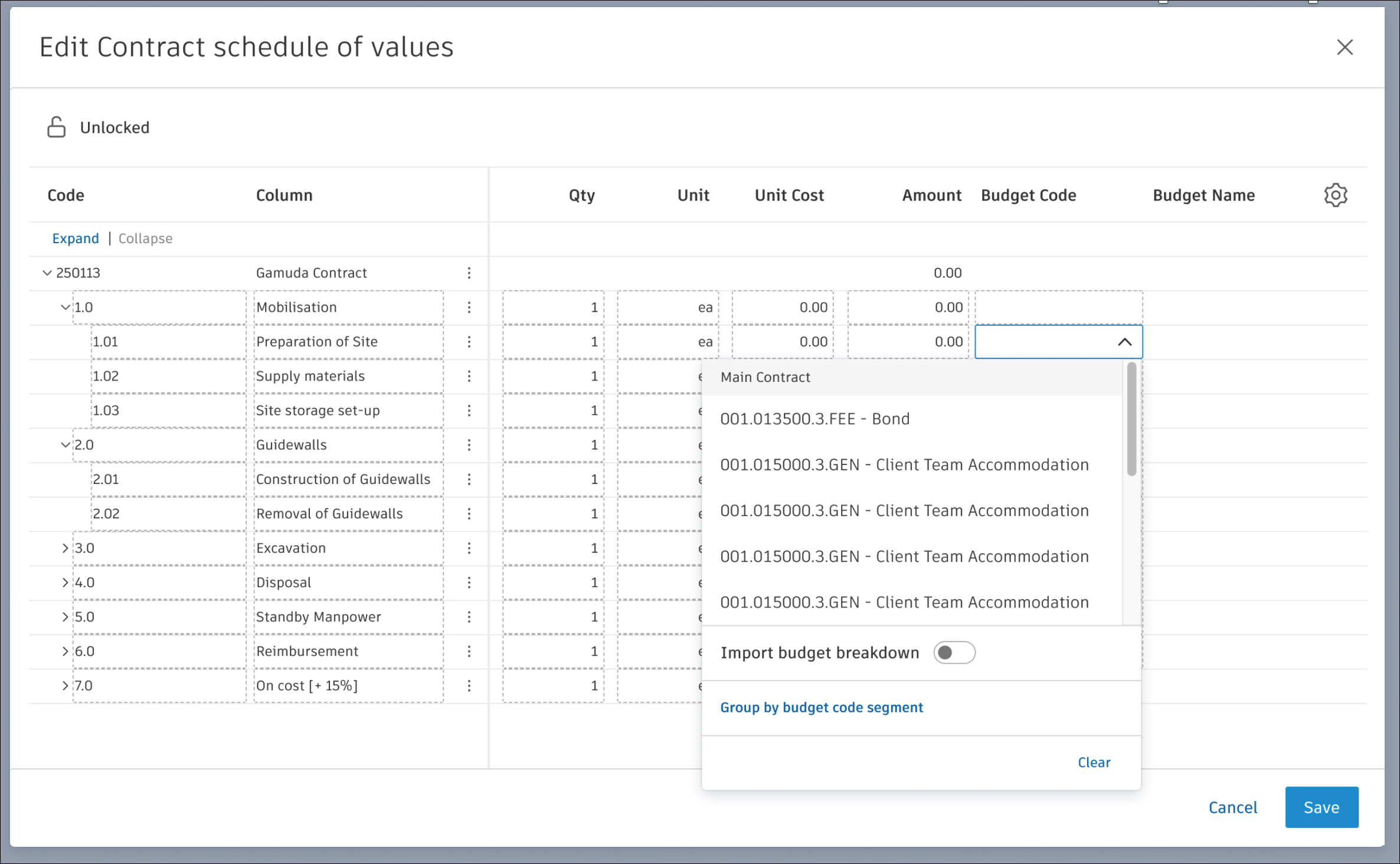Open table column settings gear icon
The height and width of the screenshot is (864, 1400).
click(x=1335, y=195)
